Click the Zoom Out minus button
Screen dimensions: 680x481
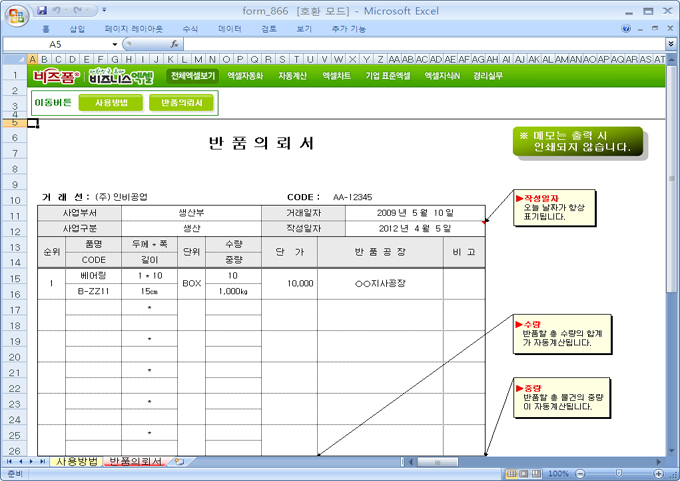581,474
